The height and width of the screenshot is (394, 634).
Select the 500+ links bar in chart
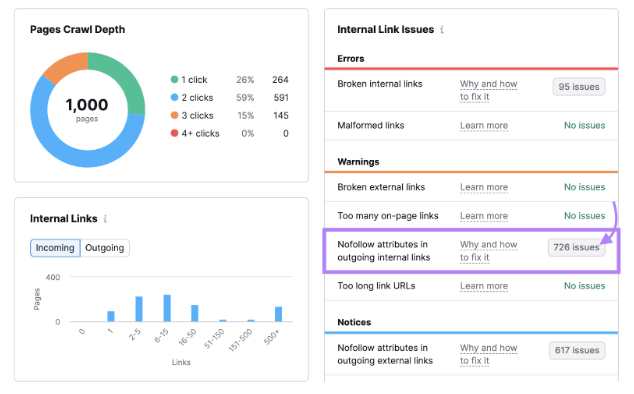(278, 314)
